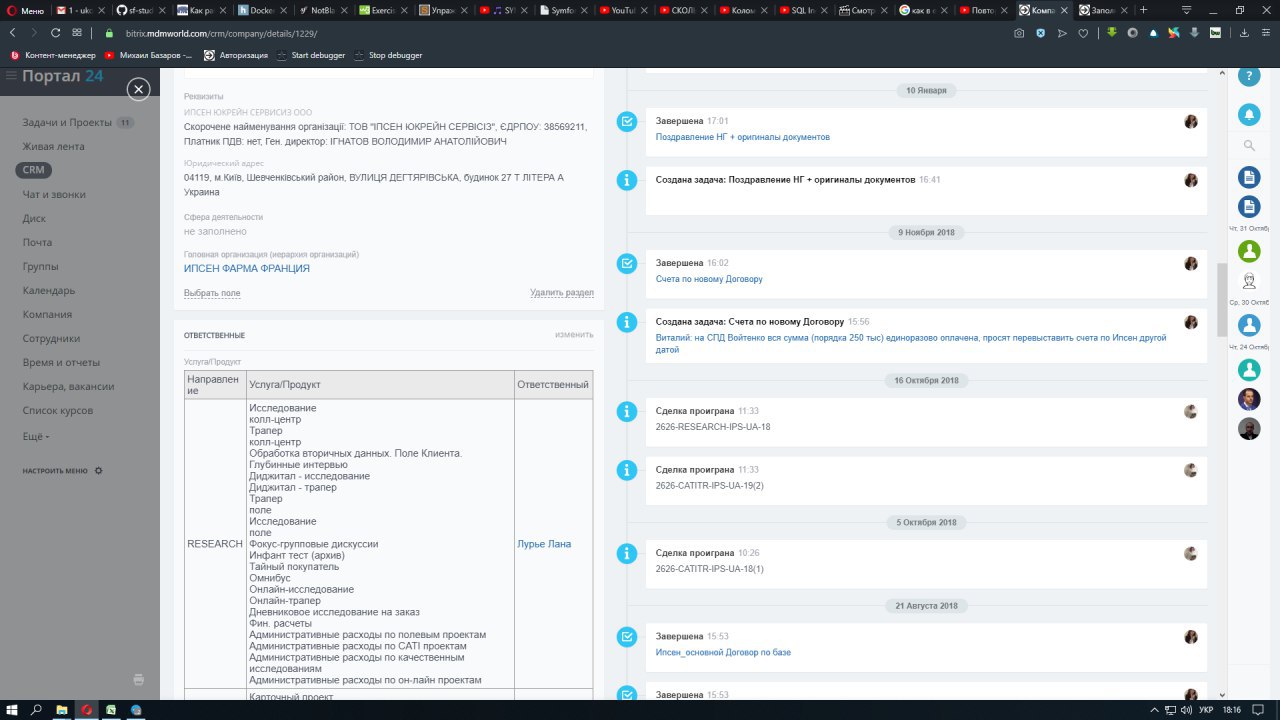1280x720 pixels.
Task: Open Время и отчеты menu item
Action: click(x=60, y=362)
